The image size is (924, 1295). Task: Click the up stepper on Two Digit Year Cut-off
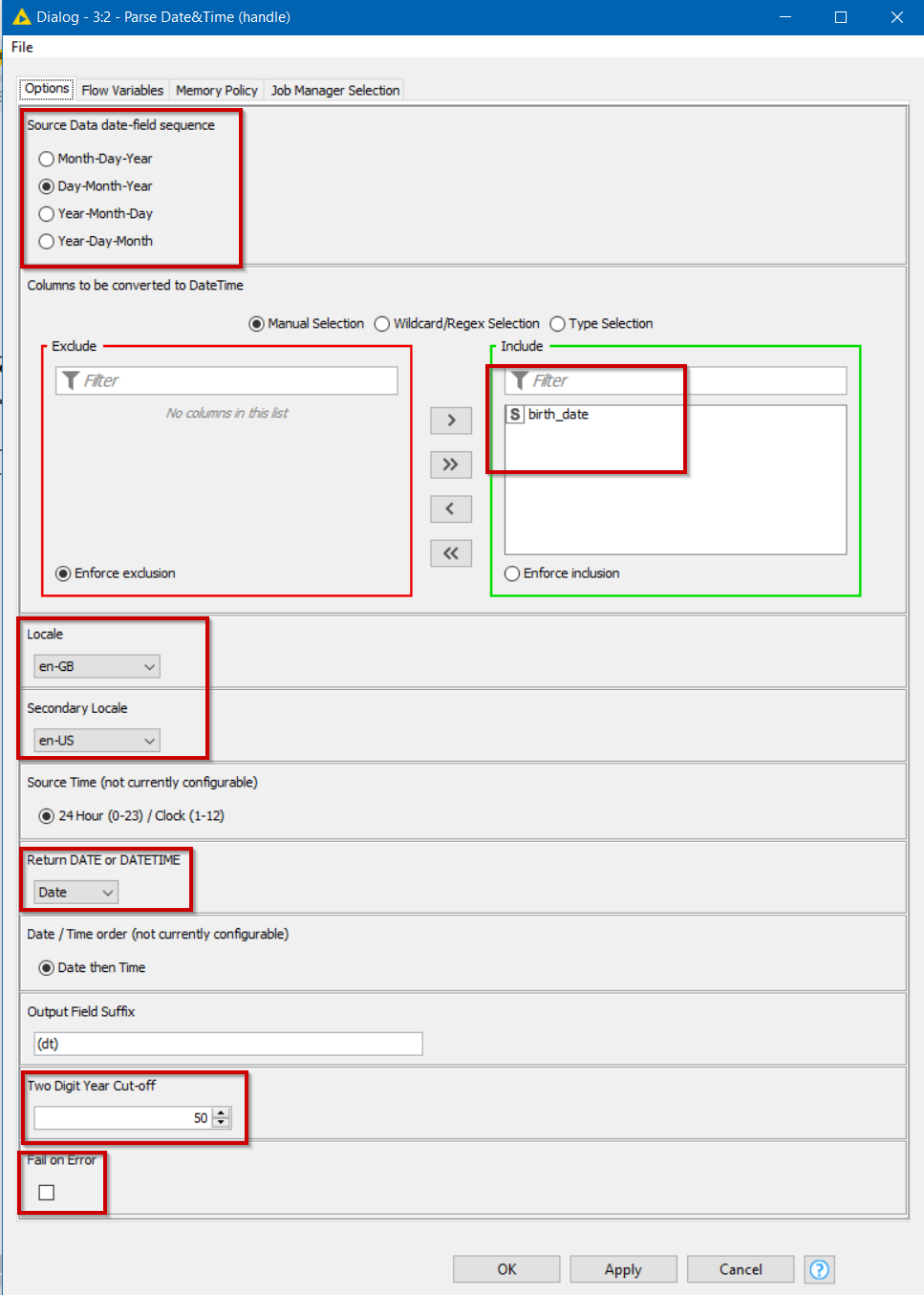coord(221,1112)
